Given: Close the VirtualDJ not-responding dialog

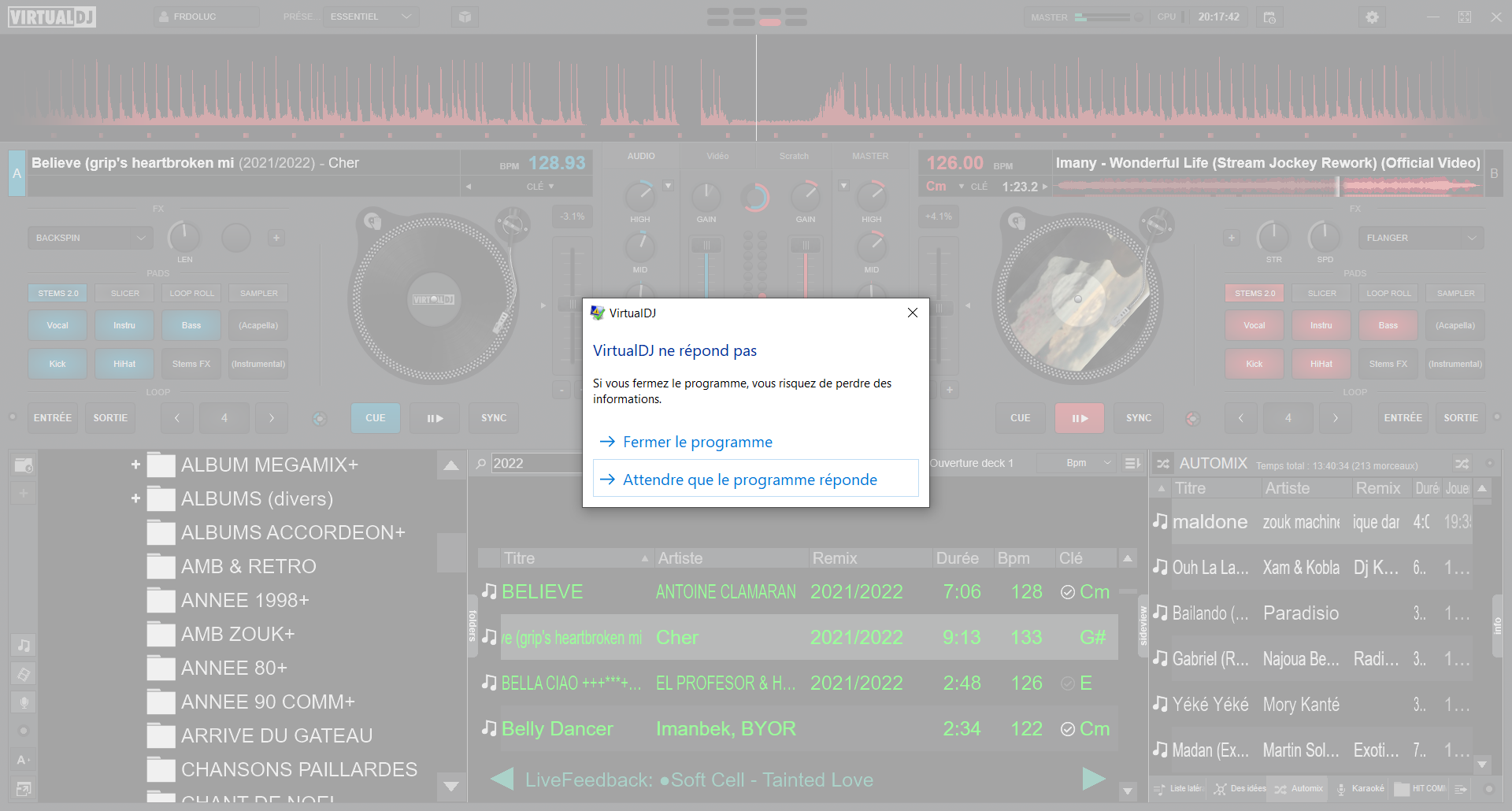Looking at the screenshot, I should pos(912,313).
